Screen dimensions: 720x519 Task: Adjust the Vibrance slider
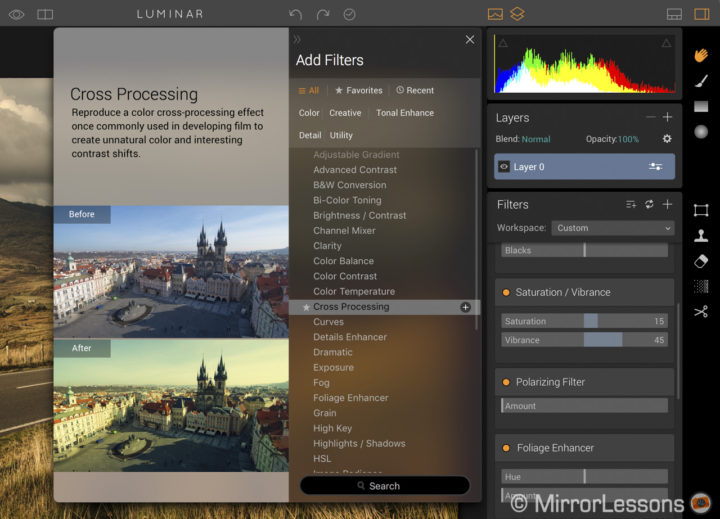click(x=584, y=340)
